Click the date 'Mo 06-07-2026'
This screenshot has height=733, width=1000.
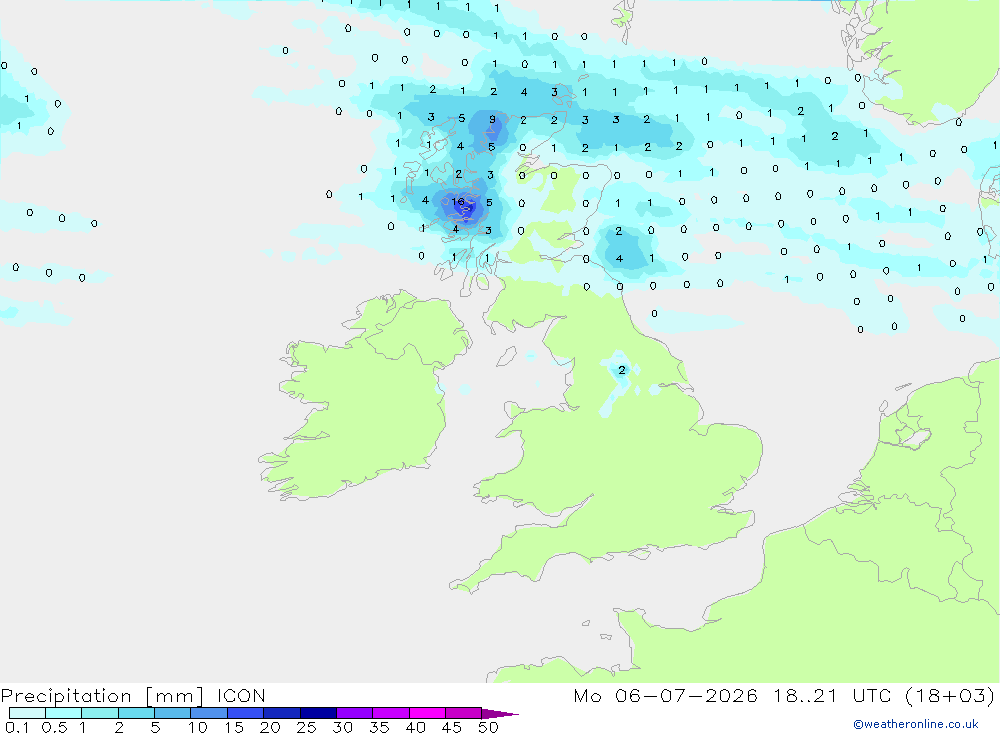(665, 695)
